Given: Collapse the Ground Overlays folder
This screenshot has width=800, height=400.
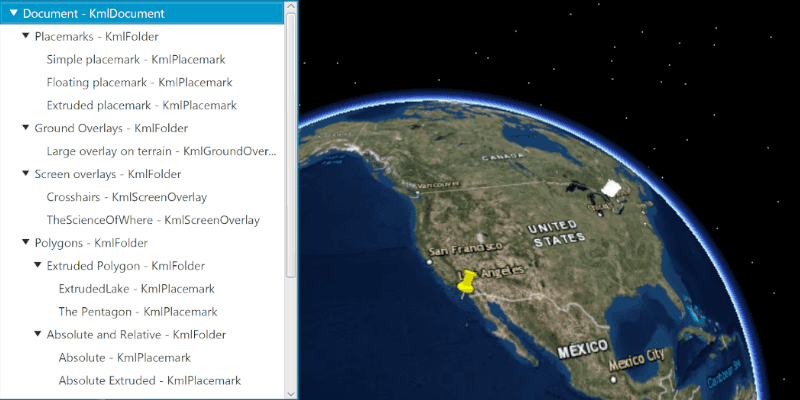Looking at the screenshot, I should point(26,128).
